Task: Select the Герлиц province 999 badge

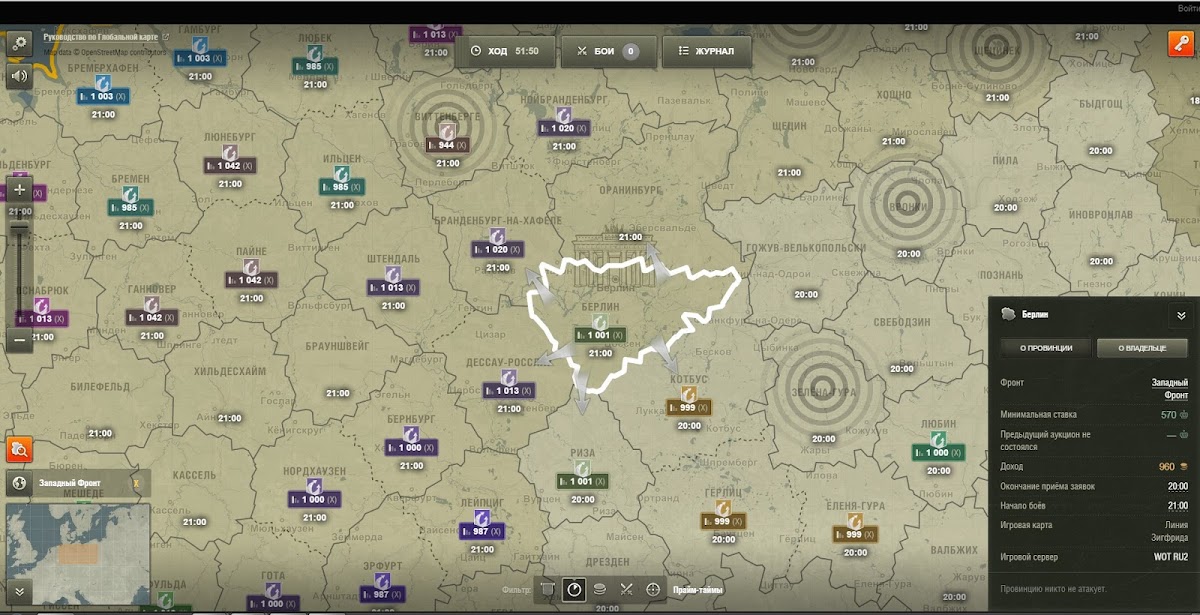Action: (x=722, y=522)
